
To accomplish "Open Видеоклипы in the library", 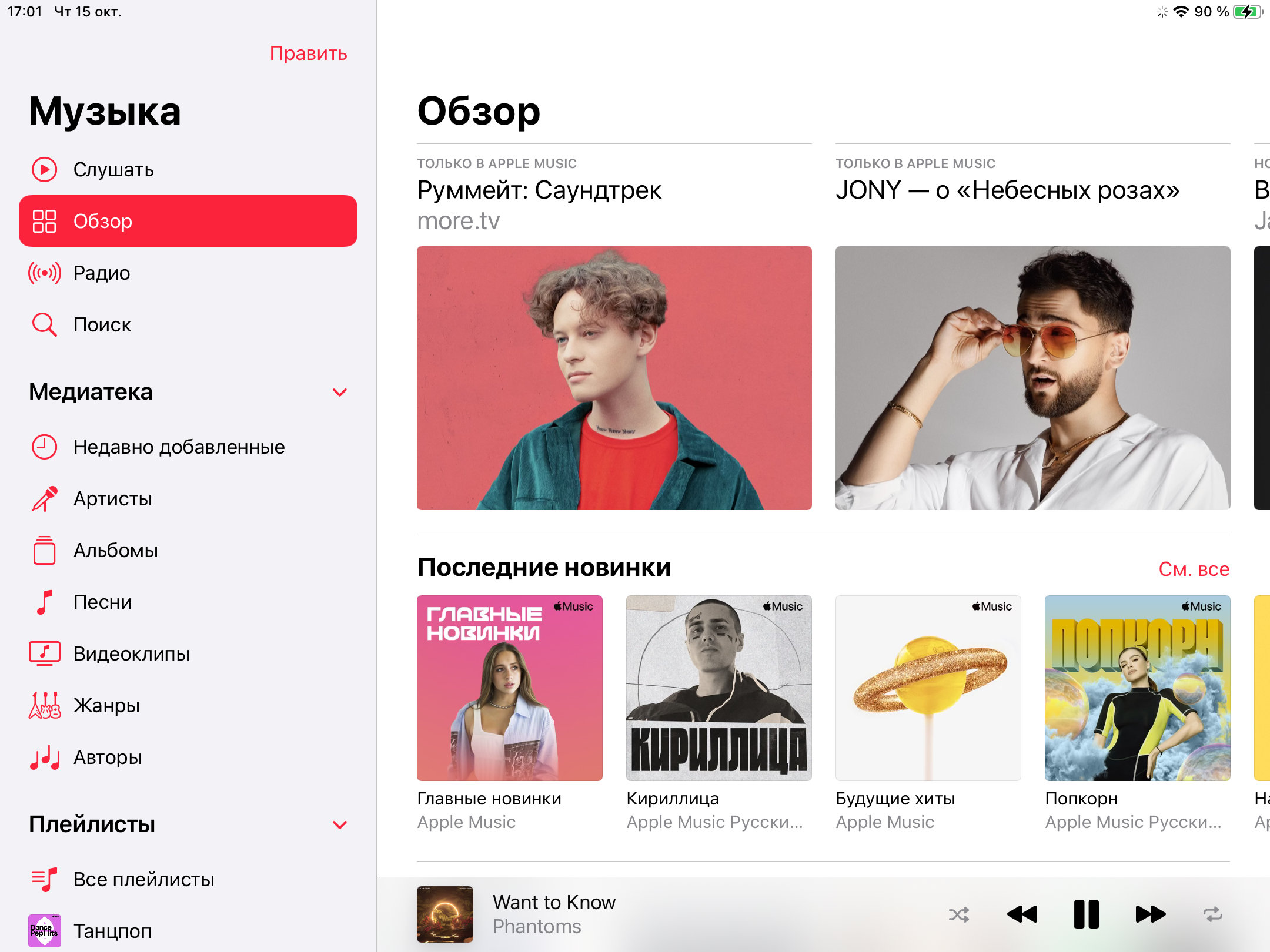I will click(188, 654).
